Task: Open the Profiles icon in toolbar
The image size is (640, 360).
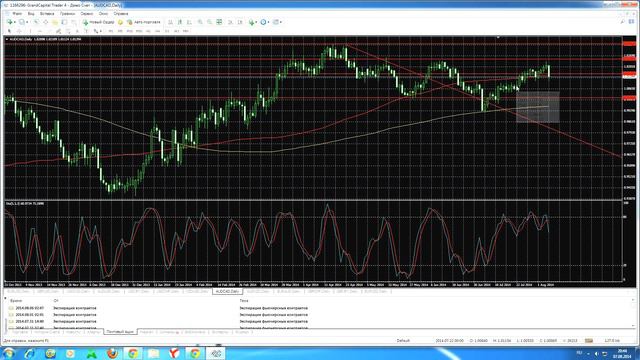Action: (x=22, y=22)
